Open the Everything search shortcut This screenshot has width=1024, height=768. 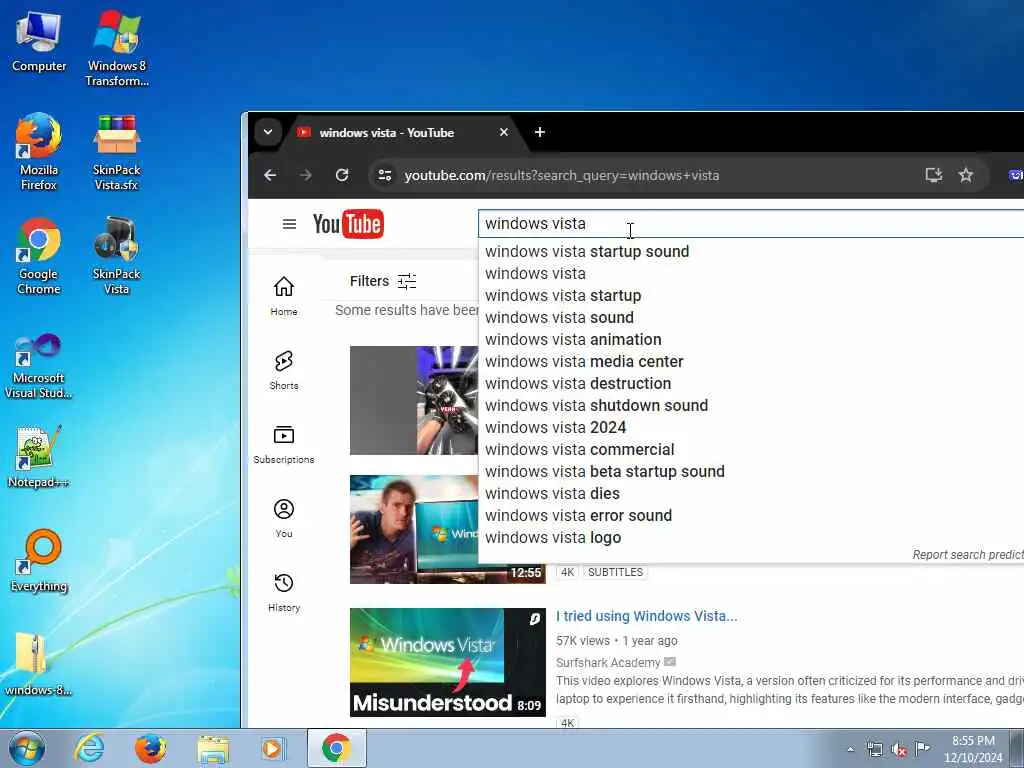(39, 560)
